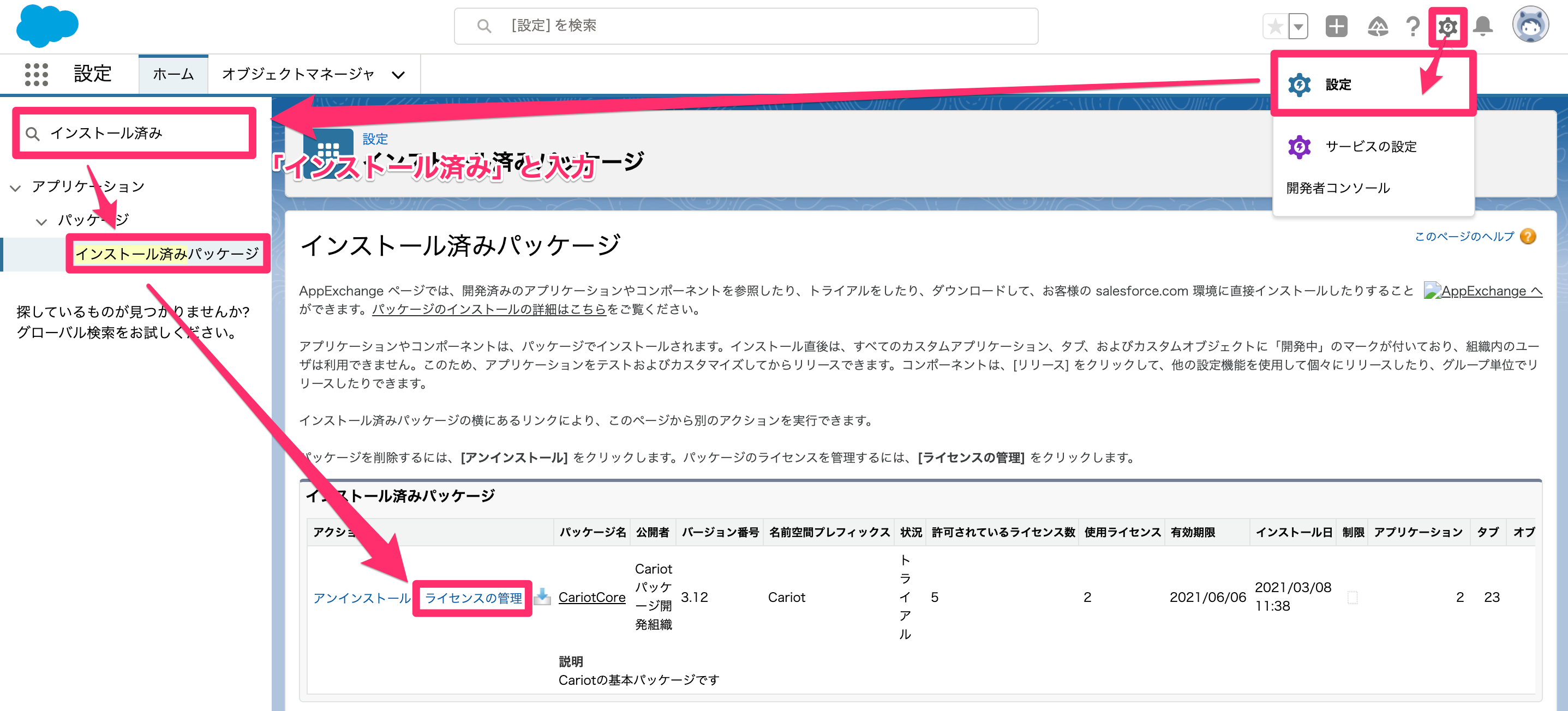Open the Trailhead guidance icon
Viewport: 1568px width, 711px height.
[1378, 26]
